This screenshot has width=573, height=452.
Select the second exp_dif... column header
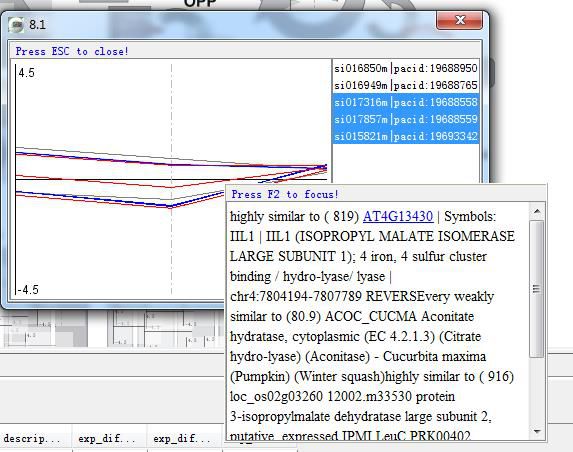point(182,438)
